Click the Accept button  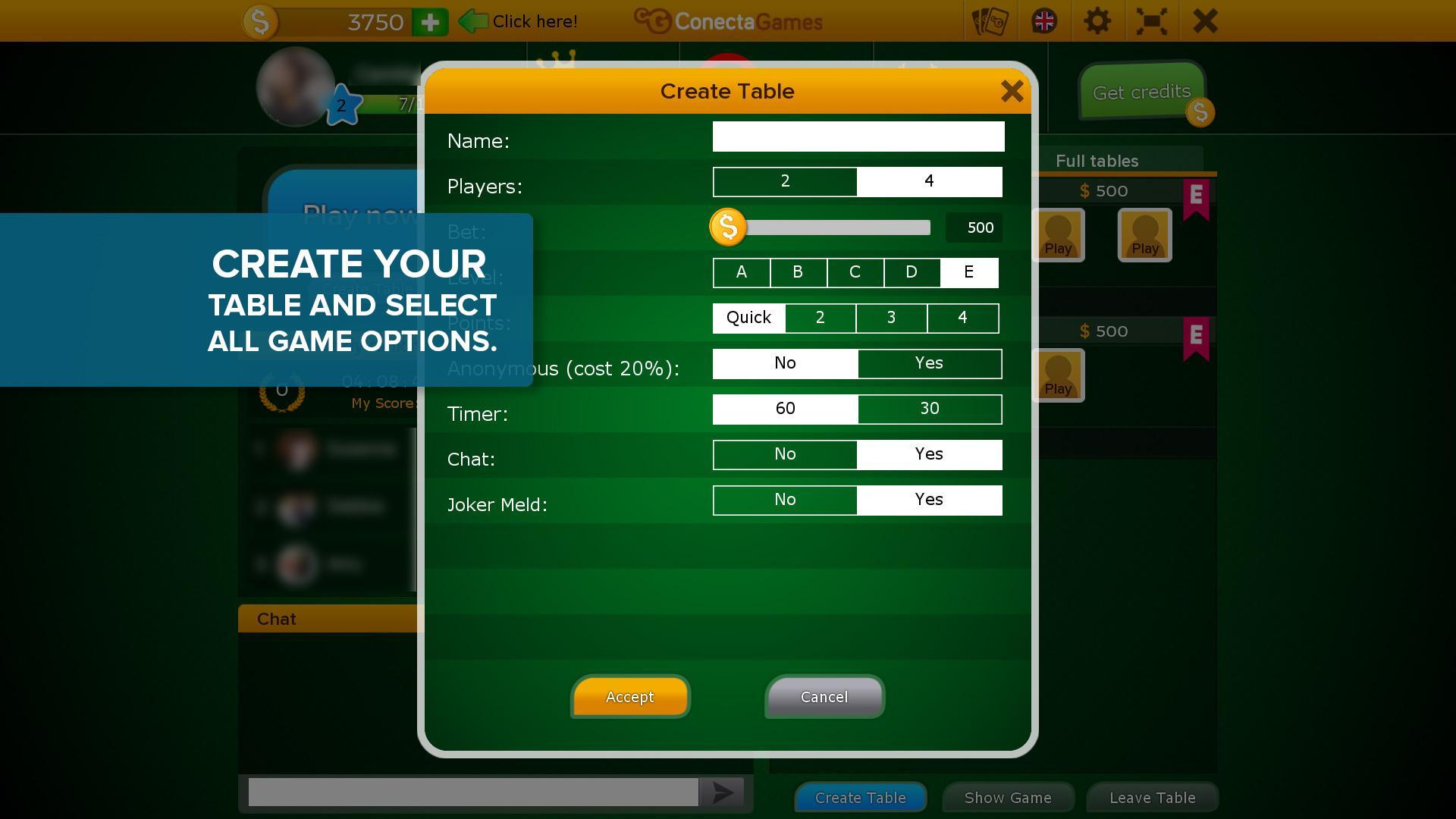click(x=629, y=697)
